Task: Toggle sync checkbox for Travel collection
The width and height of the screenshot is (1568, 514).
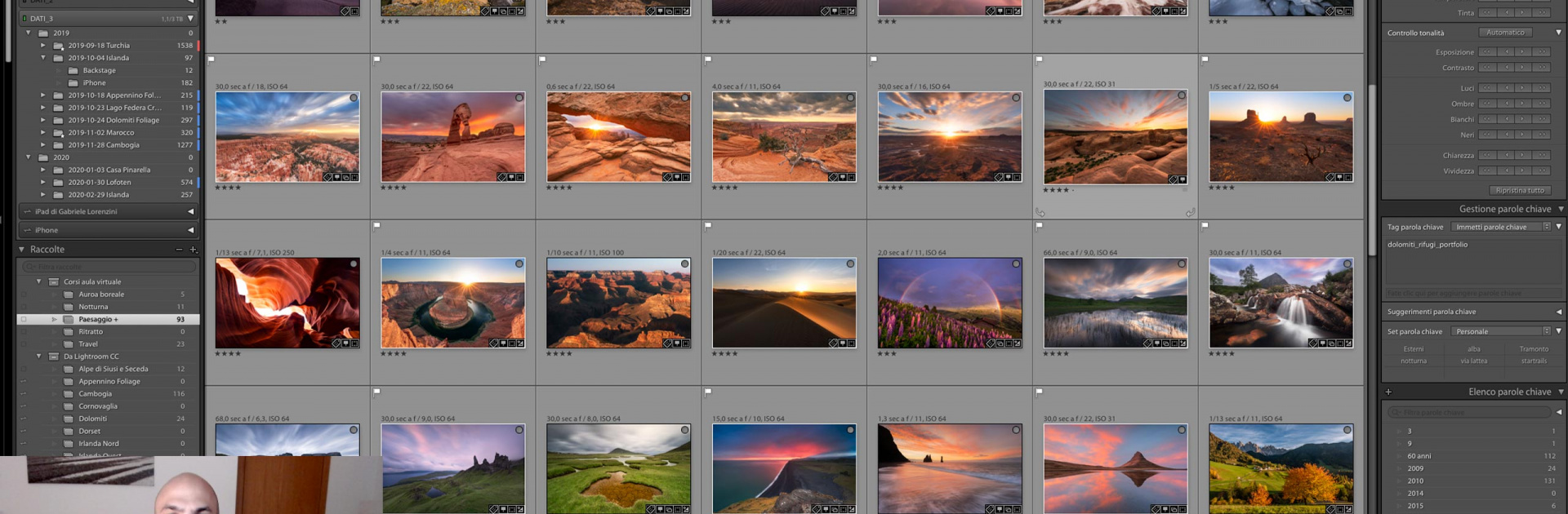Action: tap(24, 344)
